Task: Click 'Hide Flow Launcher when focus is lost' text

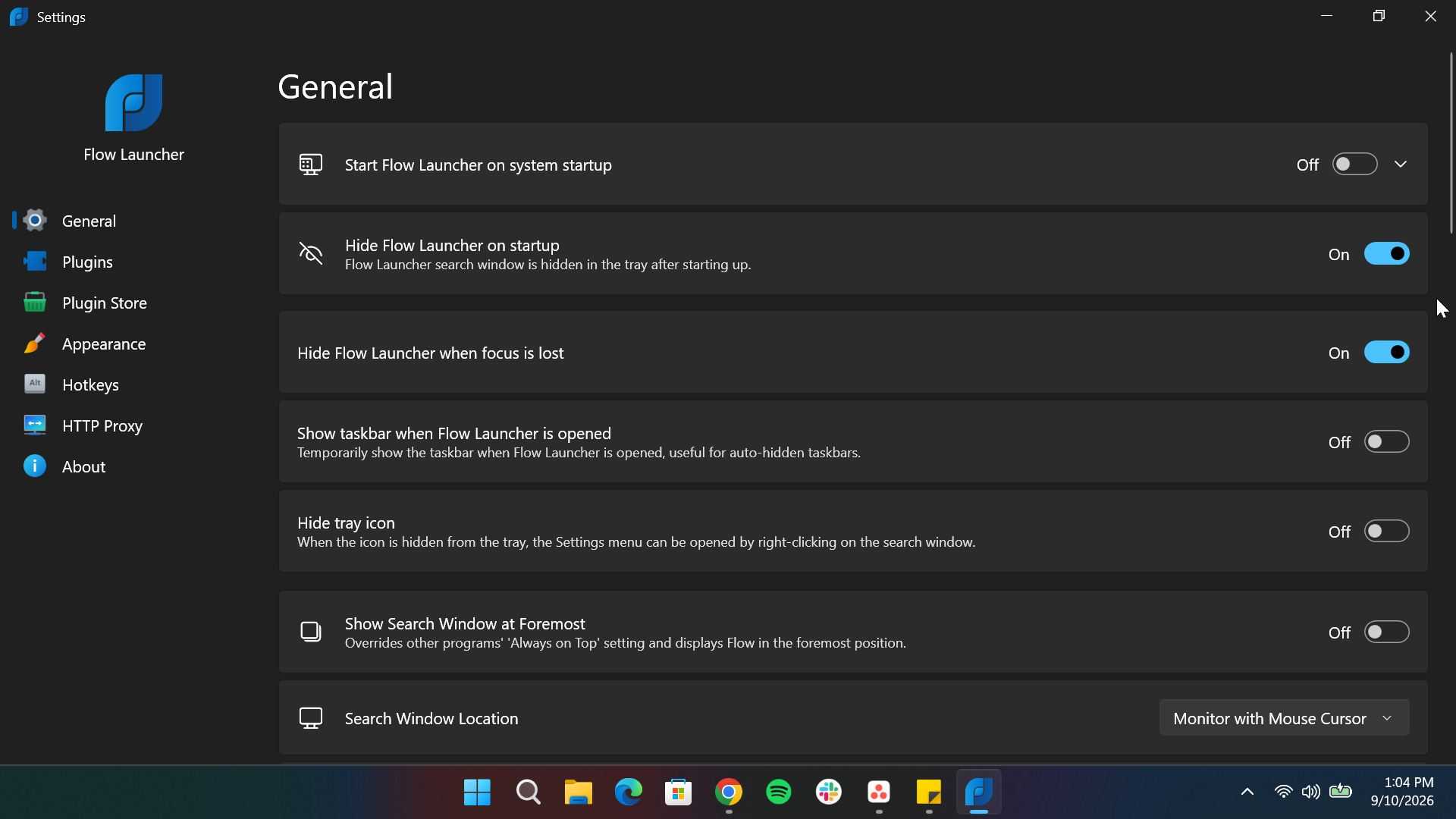Action: coord(430,353)
